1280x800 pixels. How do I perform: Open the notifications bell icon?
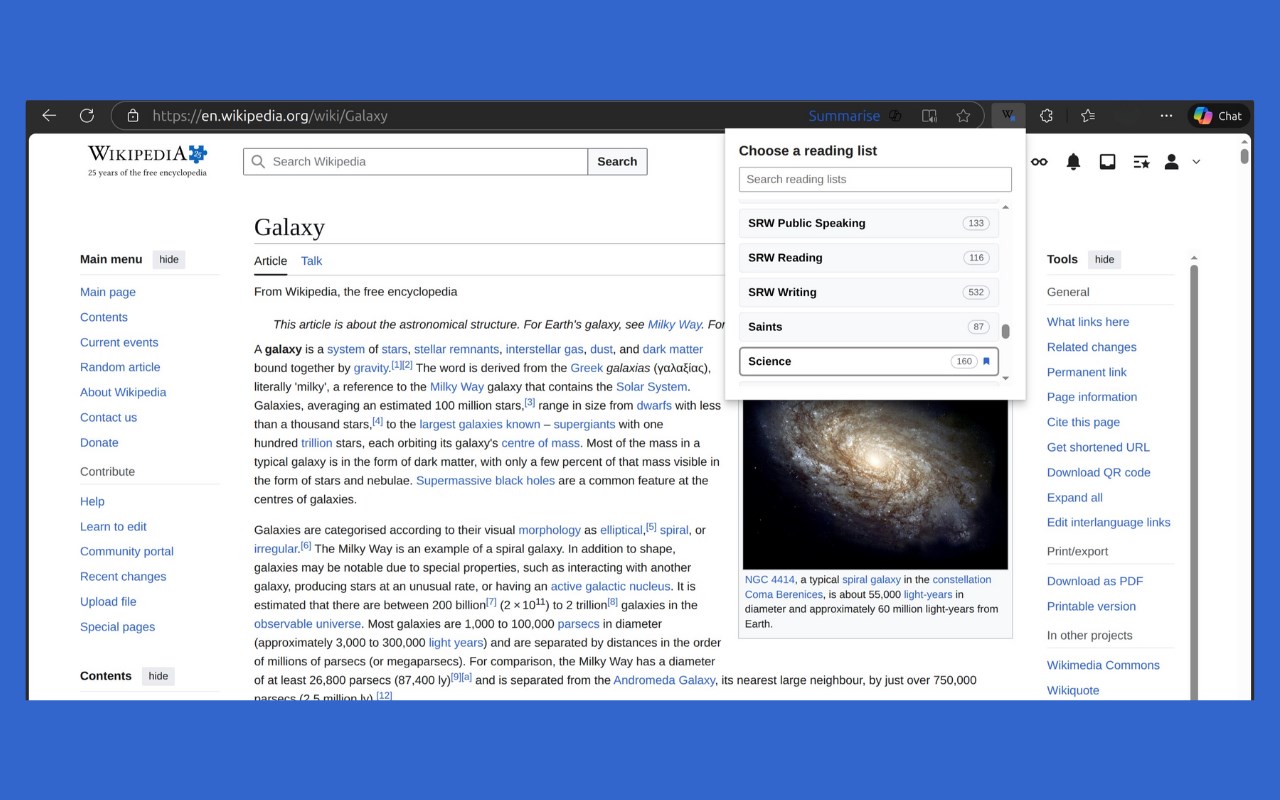[1073, 162]
